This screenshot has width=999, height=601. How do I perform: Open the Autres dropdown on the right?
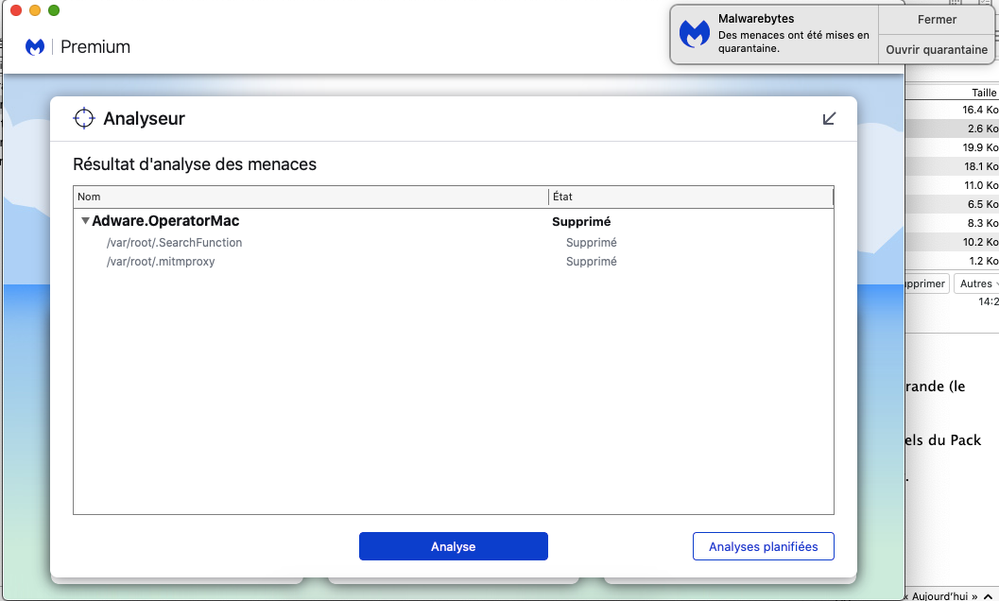[976, 283]
